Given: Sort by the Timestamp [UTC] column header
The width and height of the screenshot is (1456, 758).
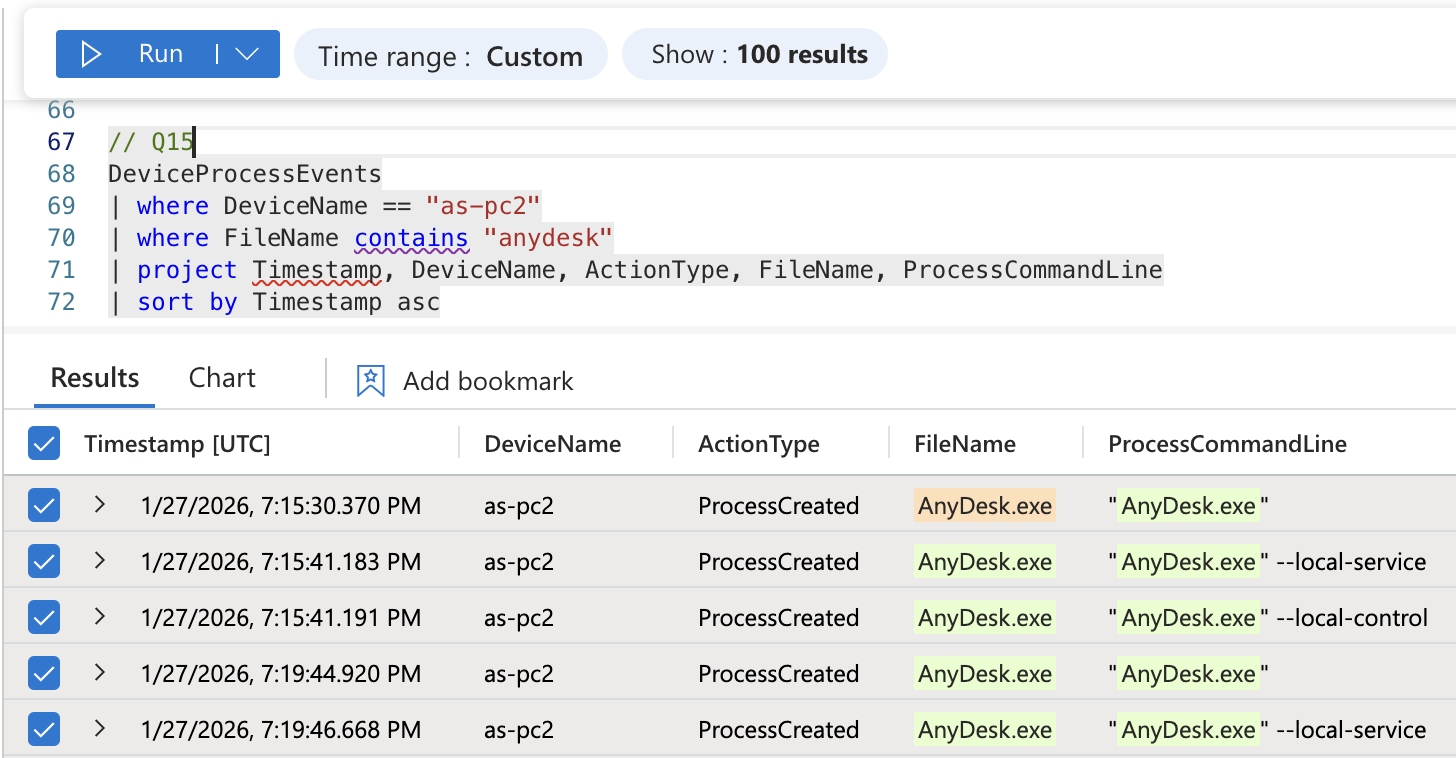Looking at the screenshot, I should (177, 444).
